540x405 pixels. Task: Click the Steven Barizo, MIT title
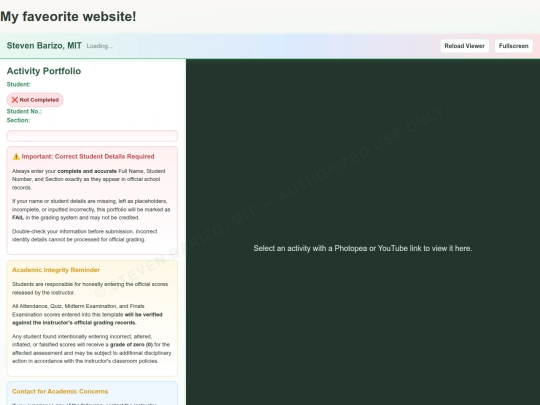[44, 45]
